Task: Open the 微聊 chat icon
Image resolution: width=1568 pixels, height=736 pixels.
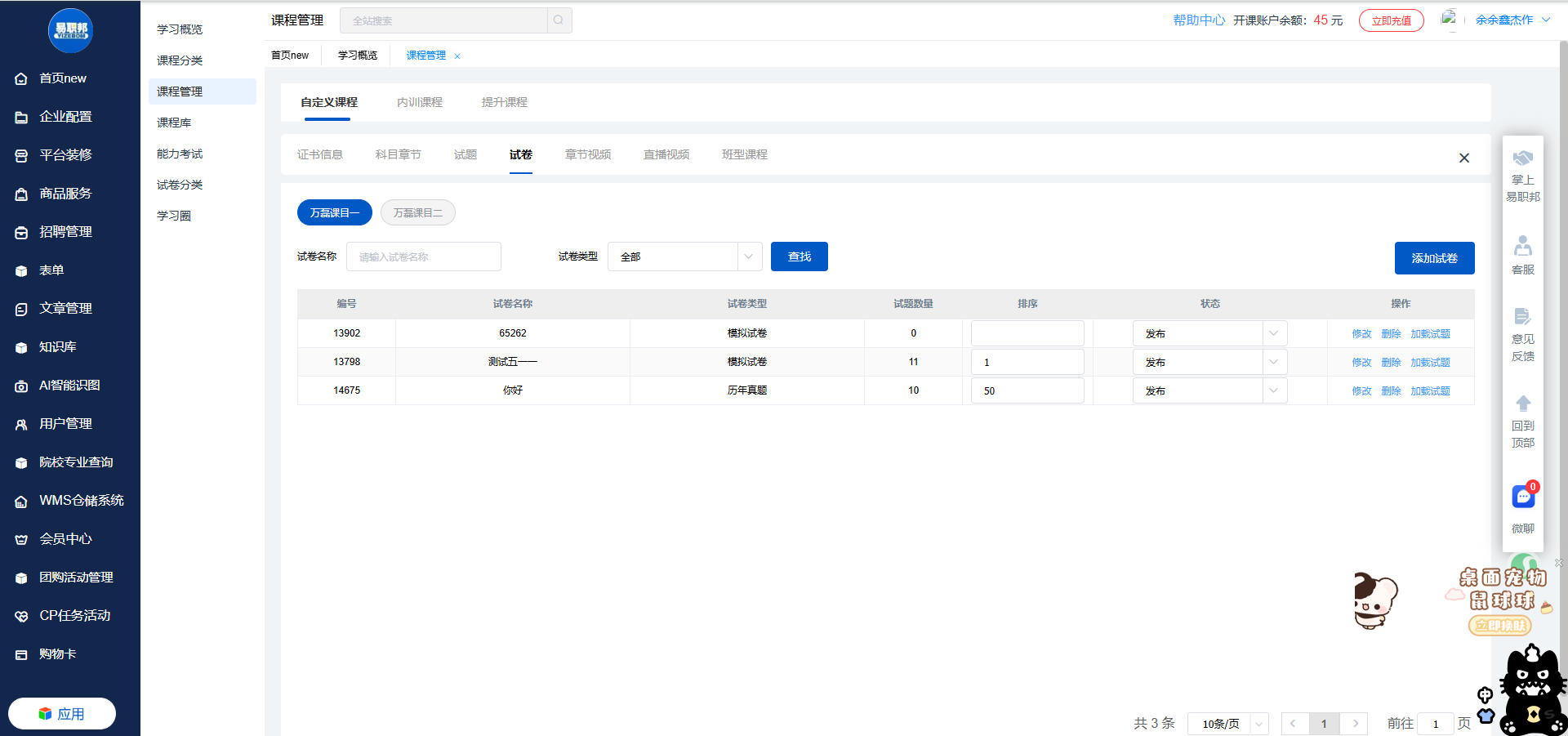Action: [1523, 497]
